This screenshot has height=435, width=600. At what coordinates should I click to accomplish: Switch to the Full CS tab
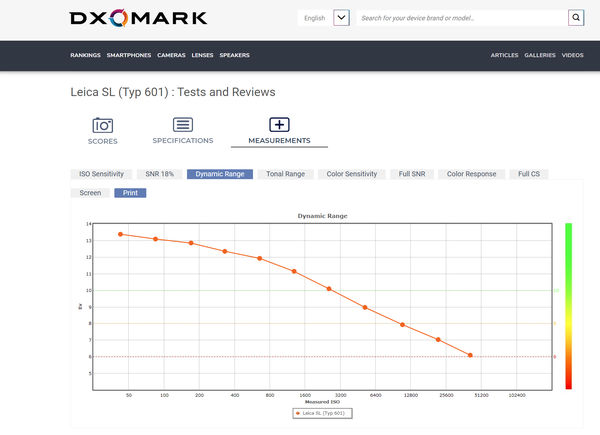tap(529, 174)
